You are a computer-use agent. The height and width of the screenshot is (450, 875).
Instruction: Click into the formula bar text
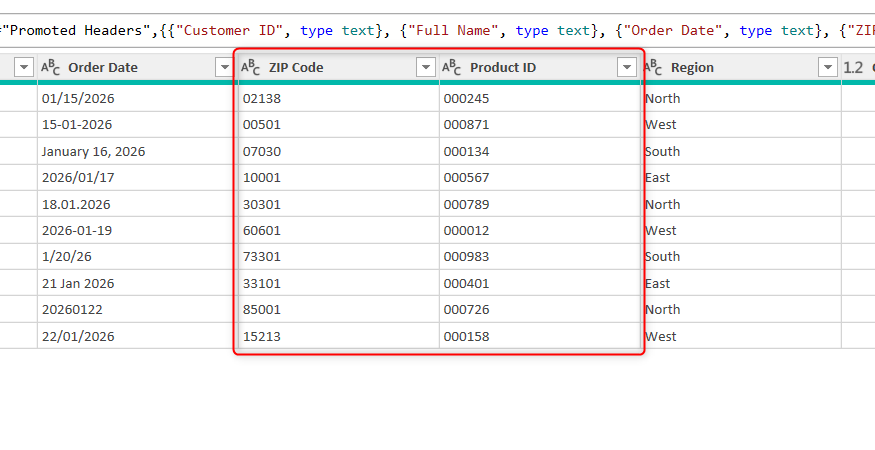[x=438, y=31]
